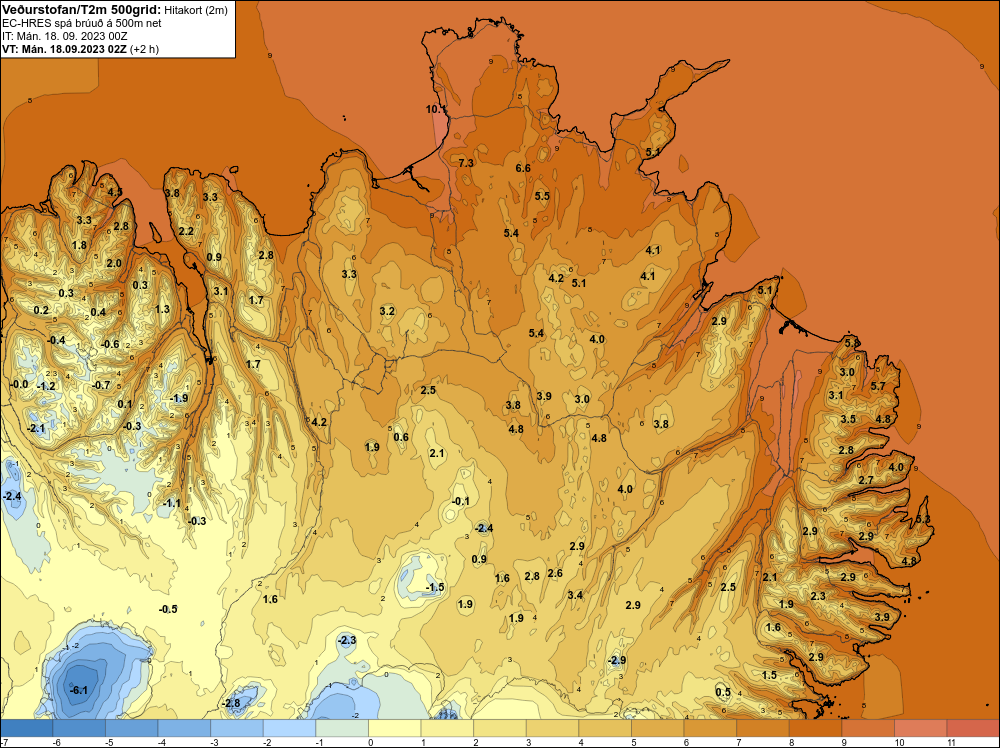The image size is (1000, 748).
Task: Click the '10.1' temperature value on the map
Action: click(436, 110)
